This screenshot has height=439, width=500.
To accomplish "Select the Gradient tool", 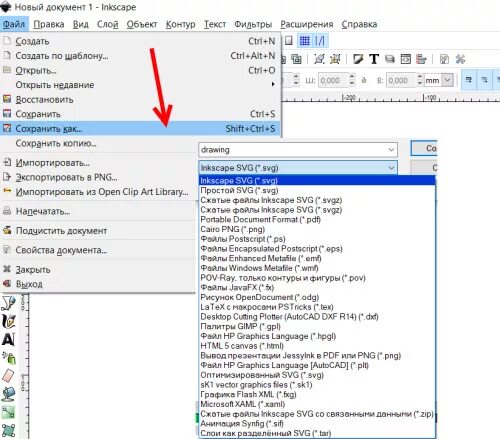I will click(x=8, y=412).
